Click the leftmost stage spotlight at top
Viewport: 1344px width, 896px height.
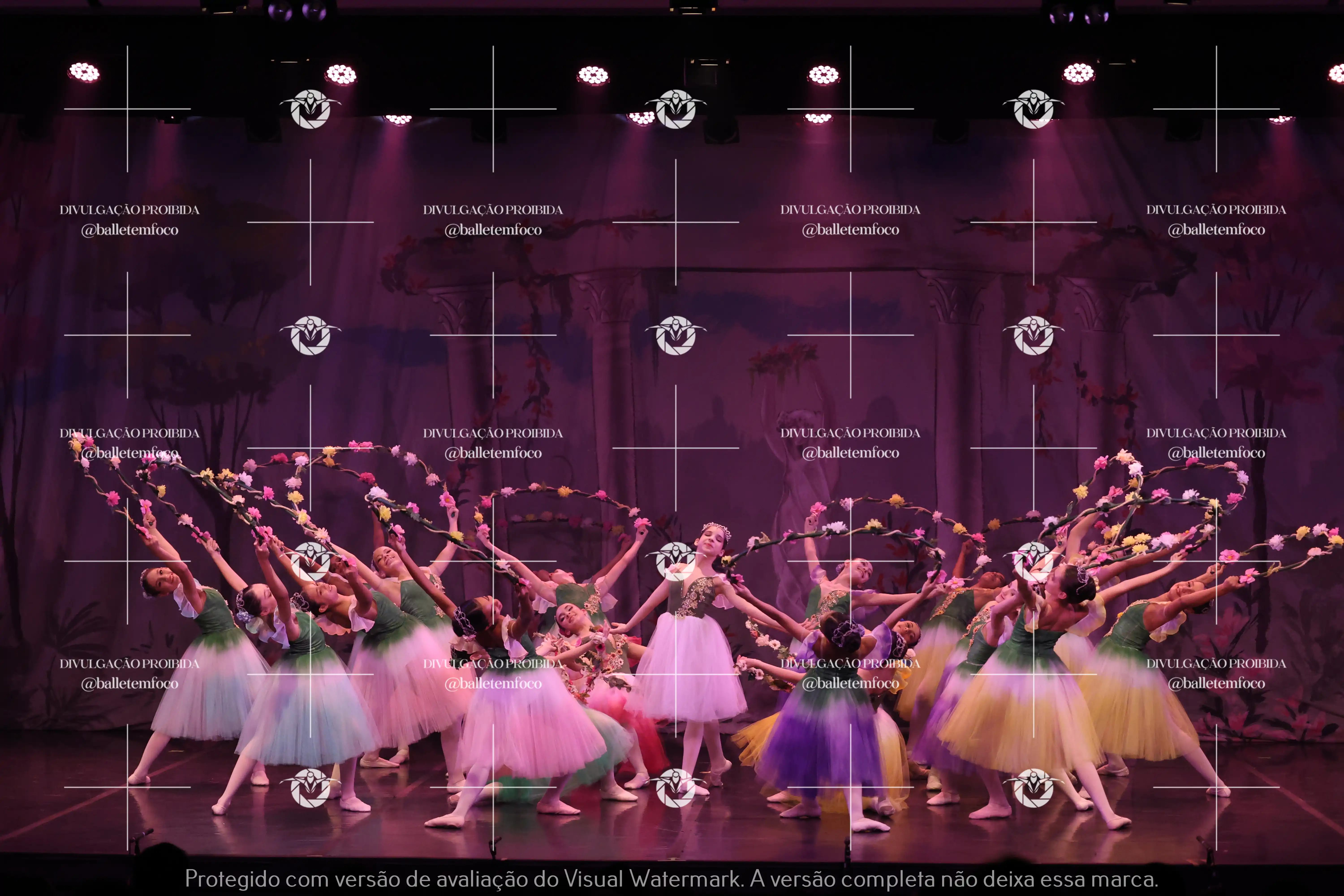point(84,73)
